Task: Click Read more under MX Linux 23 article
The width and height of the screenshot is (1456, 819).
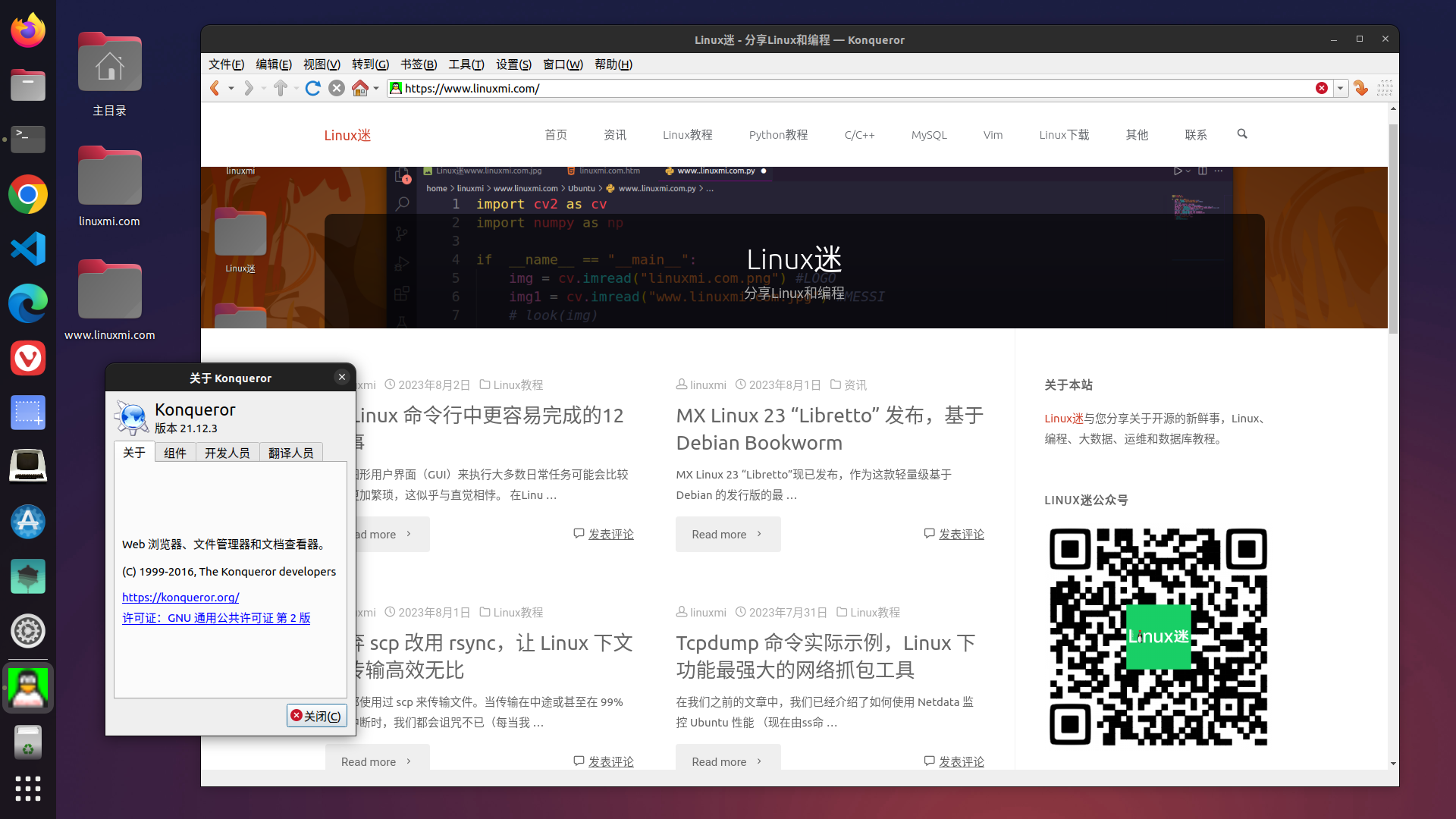Action: point(728,535)
